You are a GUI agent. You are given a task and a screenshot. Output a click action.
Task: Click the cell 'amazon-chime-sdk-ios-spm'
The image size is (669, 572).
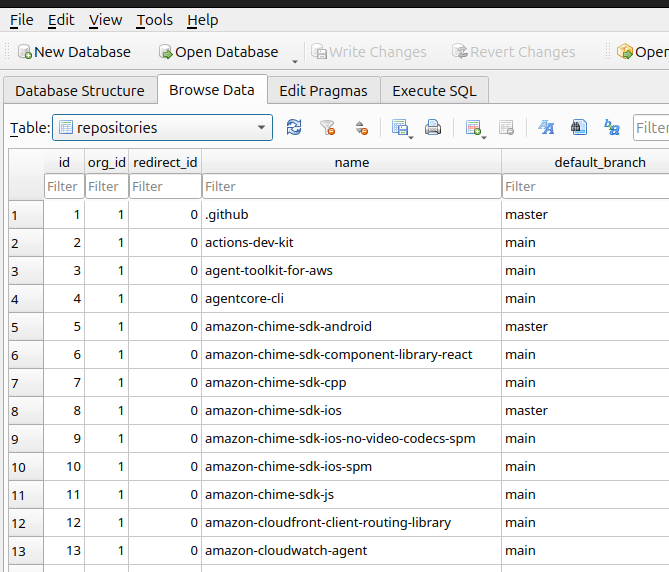coord(352,467)
